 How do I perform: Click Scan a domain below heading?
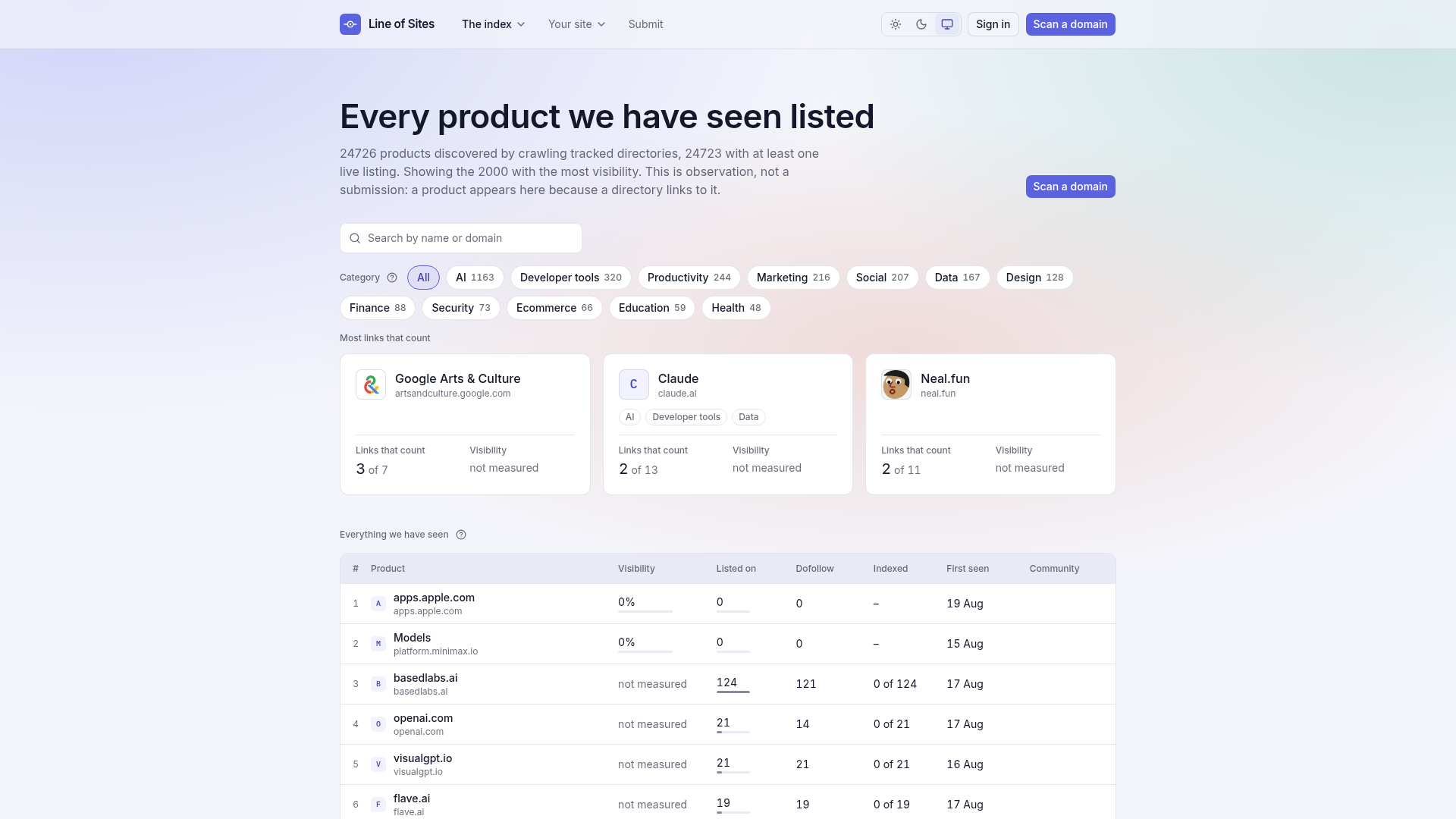(x=1071, y=187)
